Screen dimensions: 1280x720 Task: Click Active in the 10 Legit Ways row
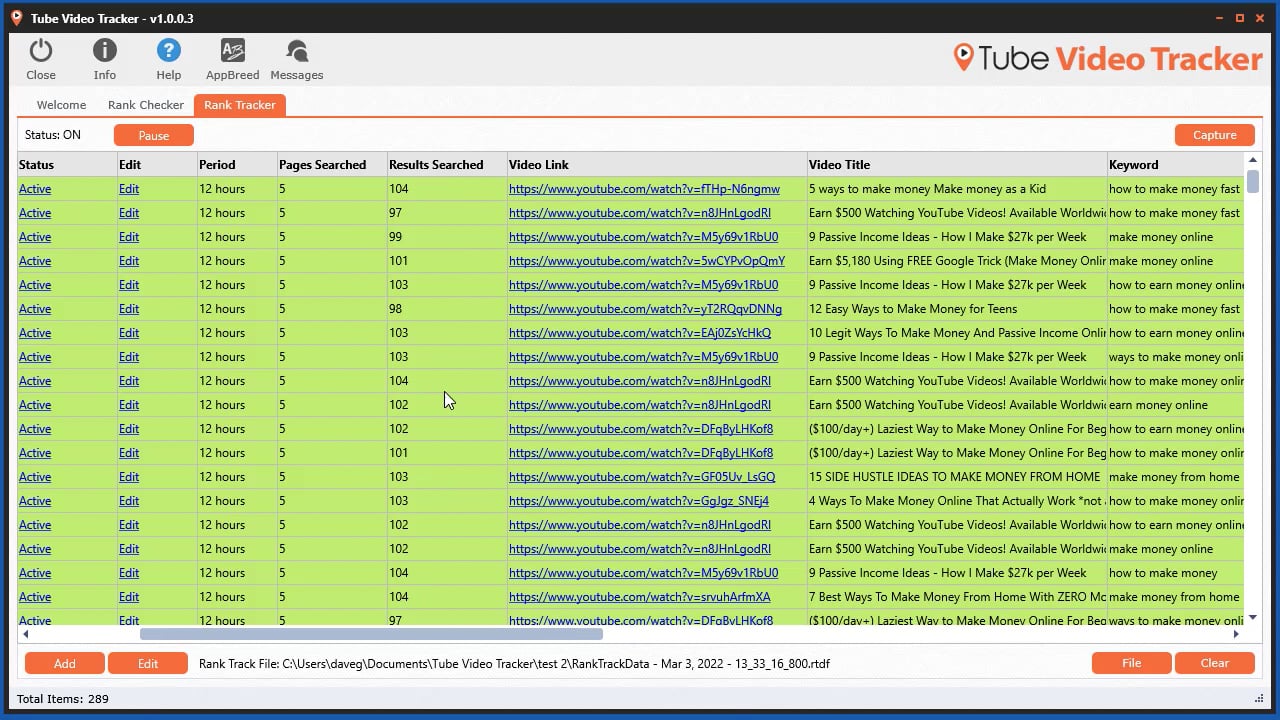coord(35,333)
